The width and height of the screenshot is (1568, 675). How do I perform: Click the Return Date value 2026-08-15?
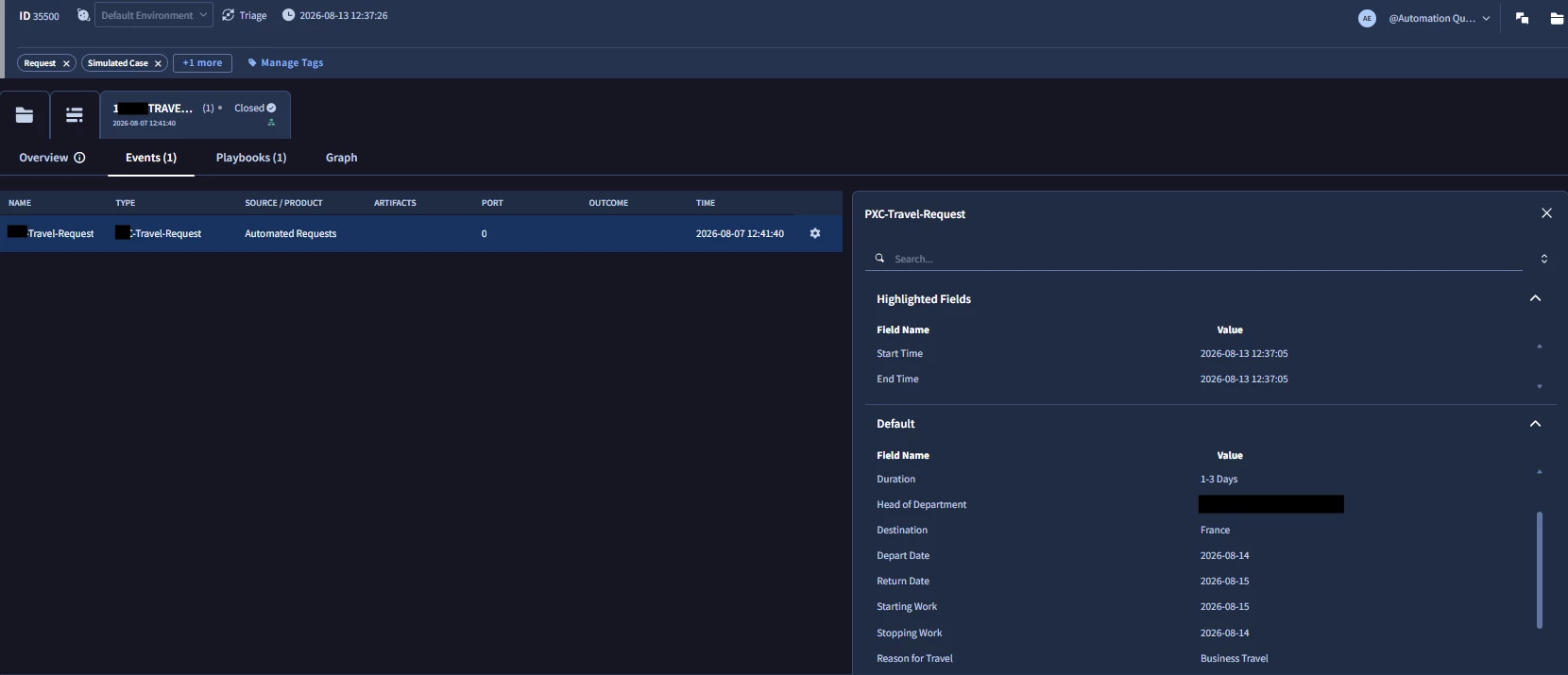coord(1224,581)
